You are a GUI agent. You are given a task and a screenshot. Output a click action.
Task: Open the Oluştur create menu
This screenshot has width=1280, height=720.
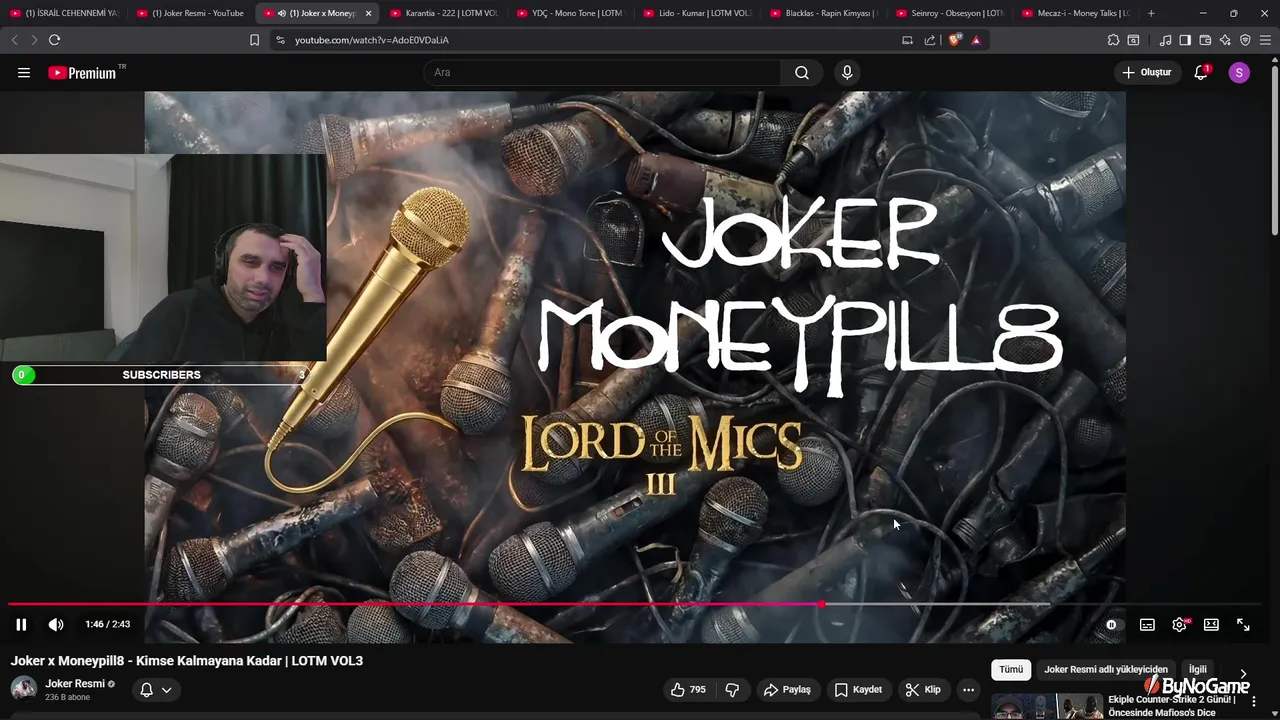1146,72
